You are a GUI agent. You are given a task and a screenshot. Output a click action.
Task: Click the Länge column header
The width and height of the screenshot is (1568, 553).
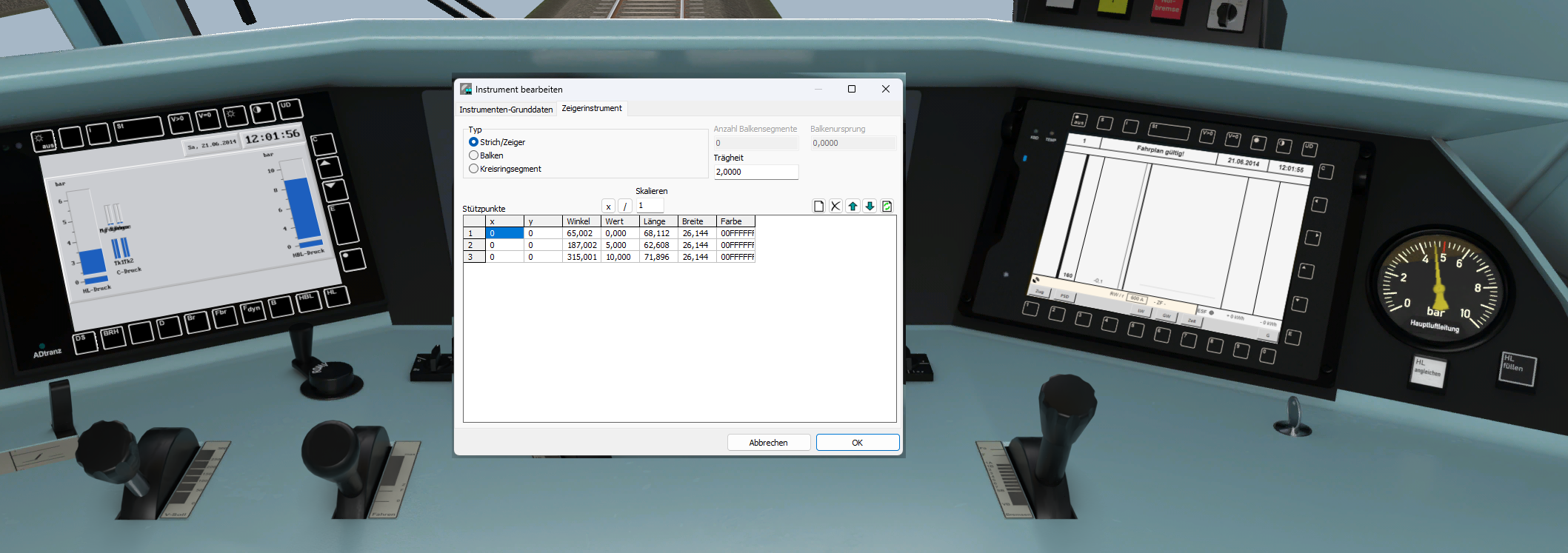658,221
